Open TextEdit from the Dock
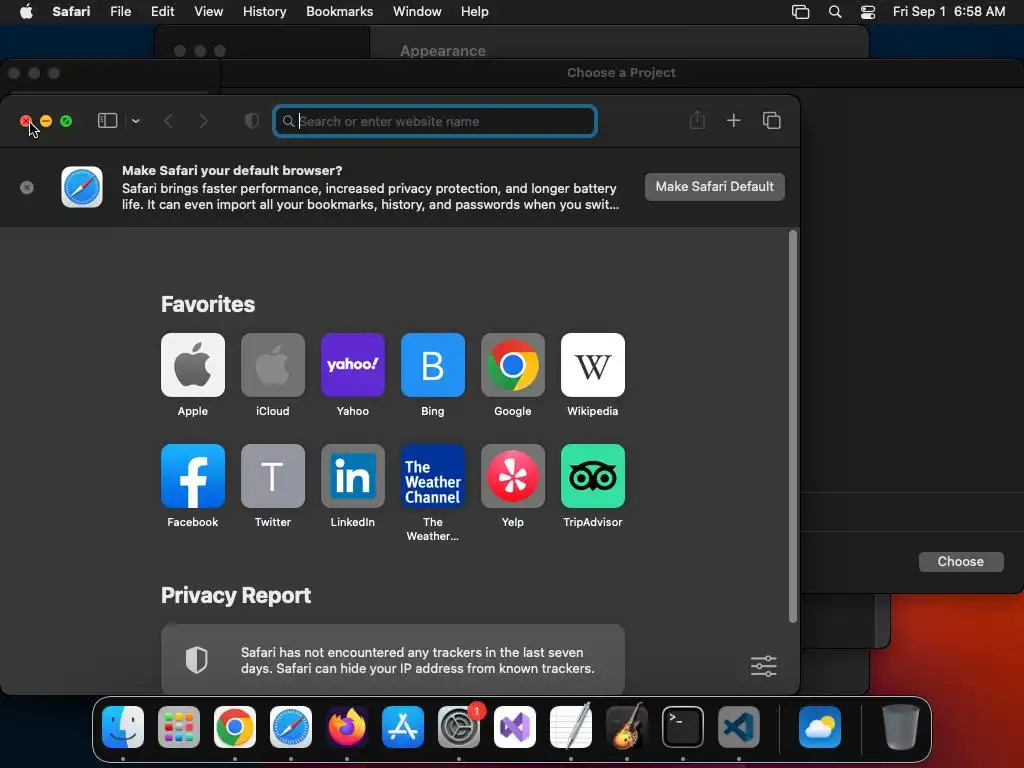Viewport: 1024px width, 768px height. click(571, 727)
